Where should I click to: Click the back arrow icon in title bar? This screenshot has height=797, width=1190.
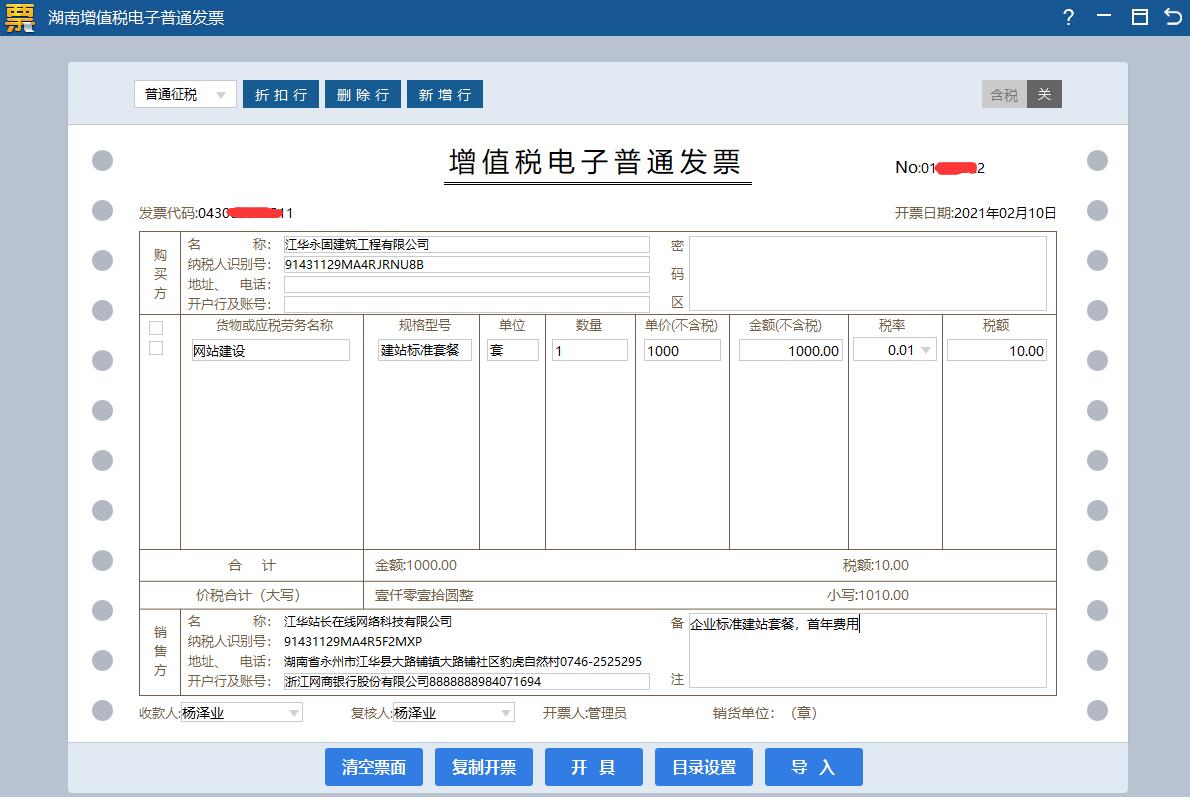1173,17
